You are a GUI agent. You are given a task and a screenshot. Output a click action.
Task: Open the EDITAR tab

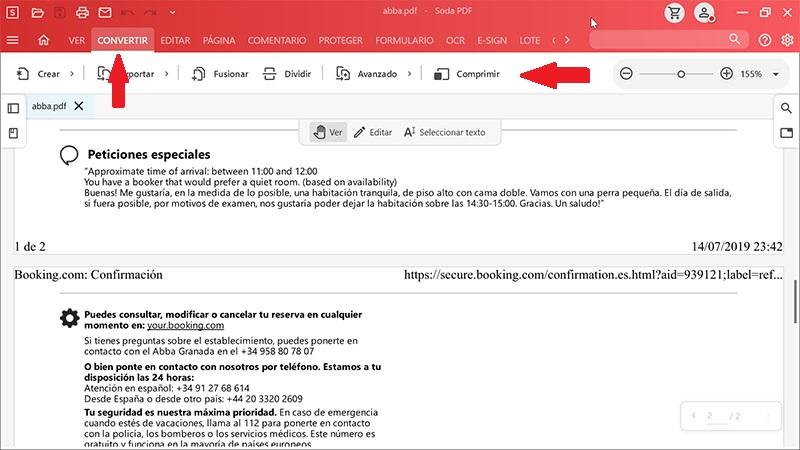(175, 40)
